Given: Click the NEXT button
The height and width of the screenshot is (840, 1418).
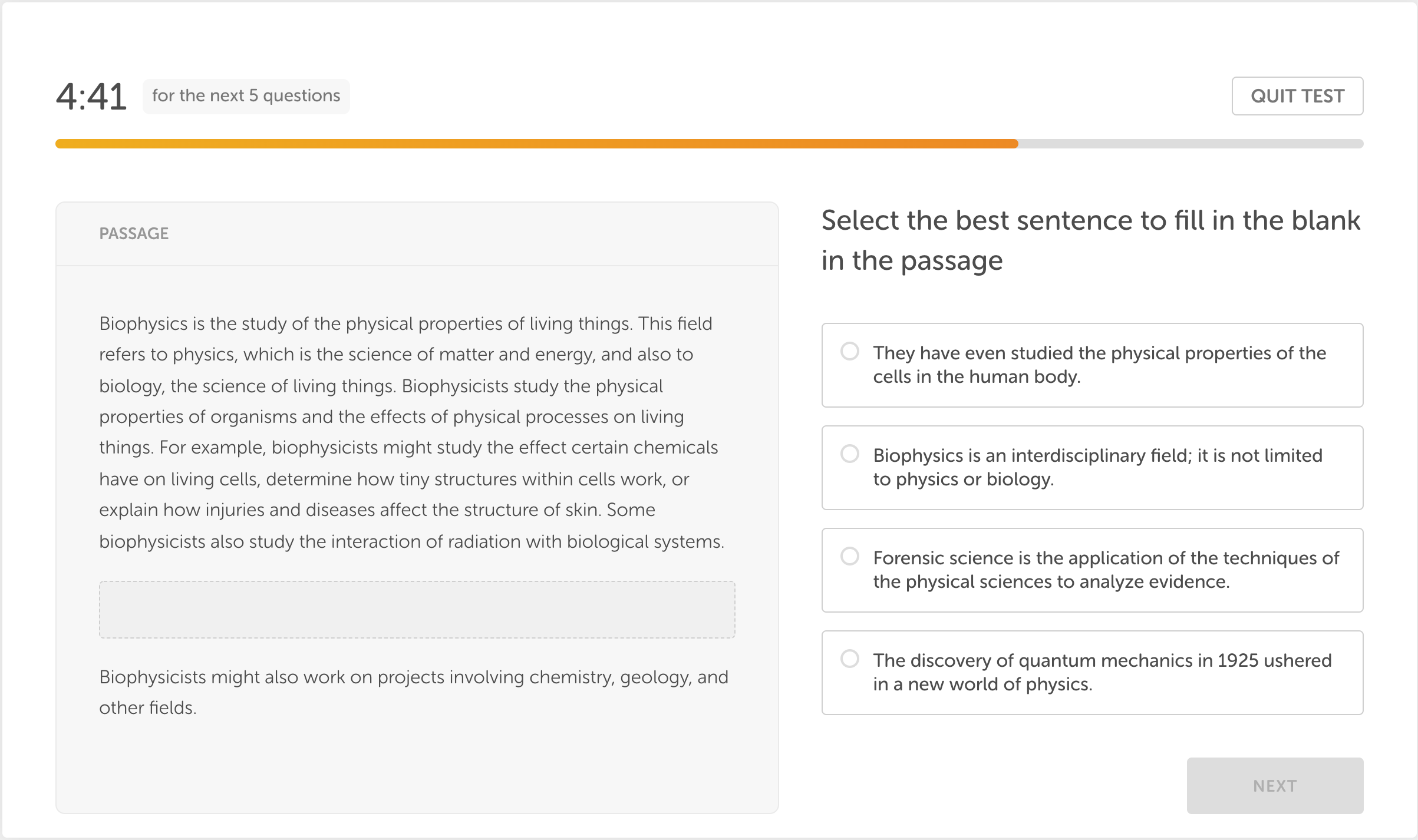Looking at the screenshot, I should pos(1275,785).
